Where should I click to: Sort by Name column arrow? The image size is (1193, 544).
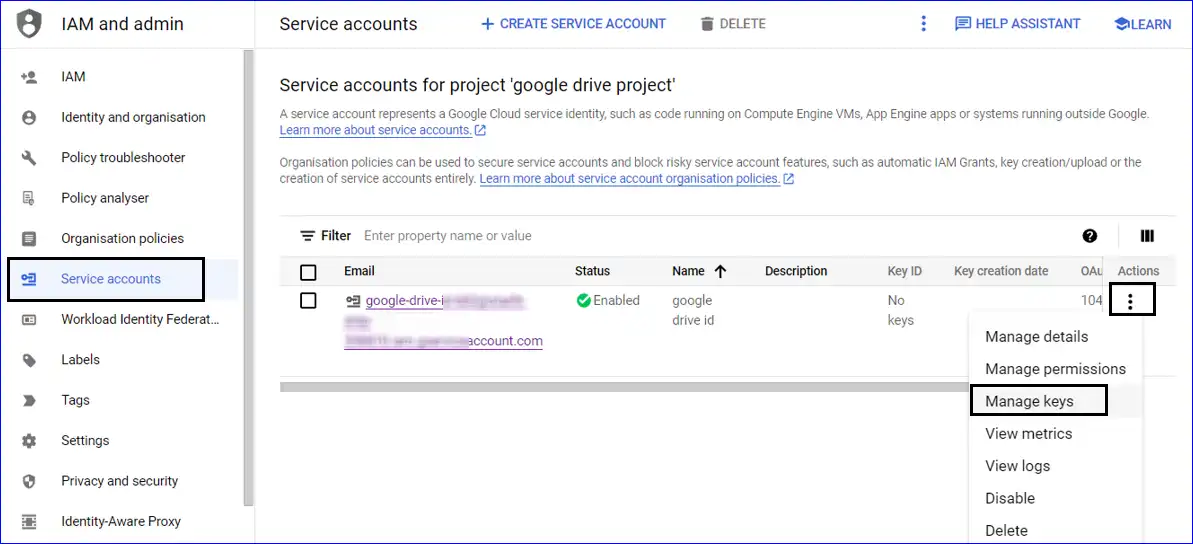pyautogui.click(x=720, y=271)
